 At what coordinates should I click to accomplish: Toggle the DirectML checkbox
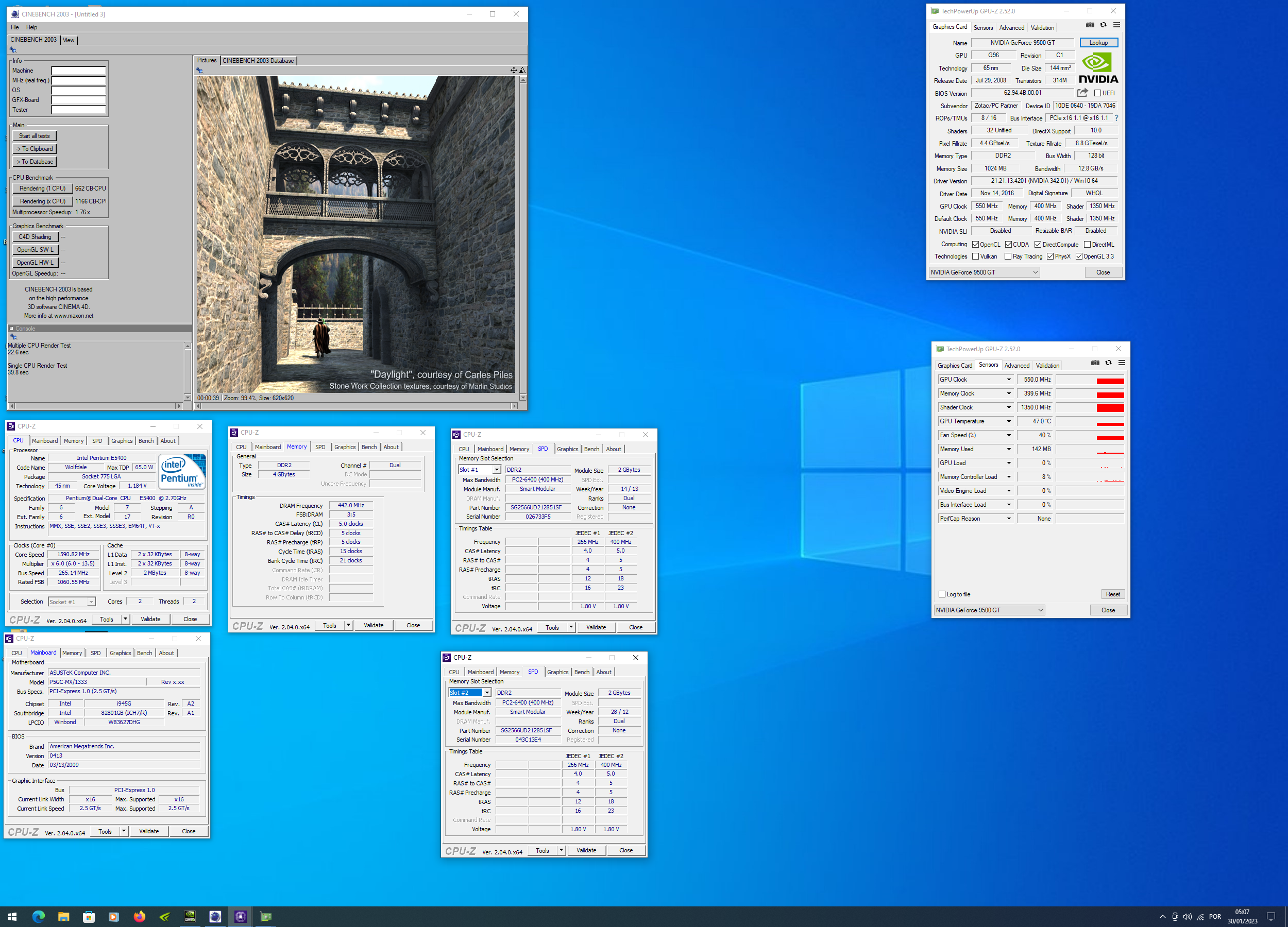point(1087,245)
